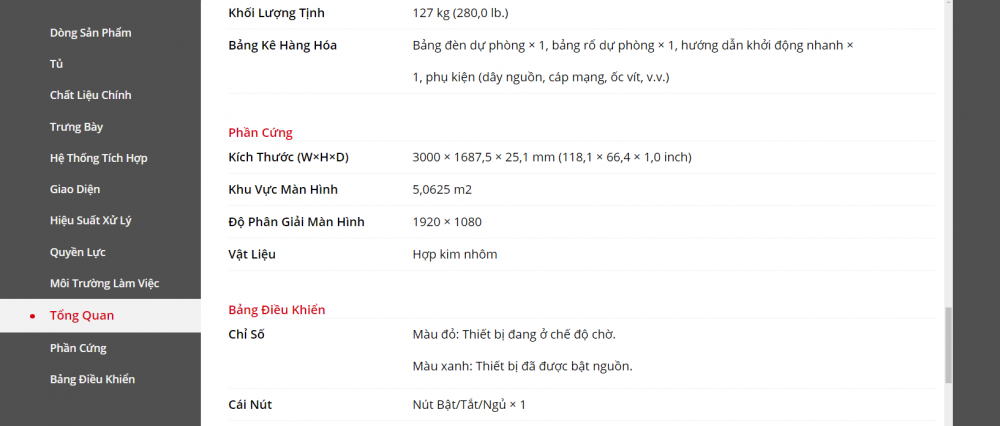Viewport: 1000px width, 426px height.
Task: Select Giao Diện in the left navigation
Action: 74,189
